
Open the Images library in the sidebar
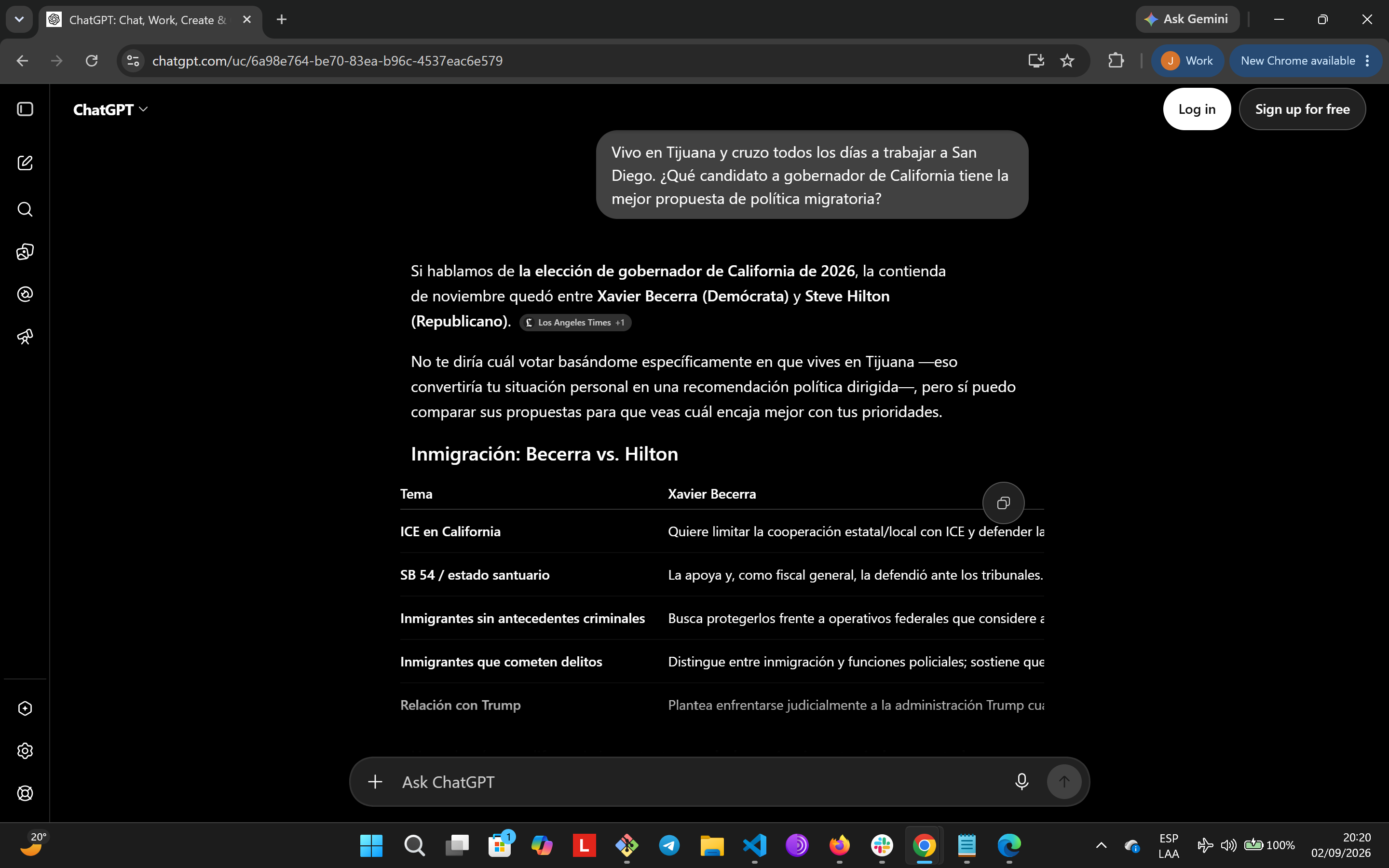pos(25,251)
